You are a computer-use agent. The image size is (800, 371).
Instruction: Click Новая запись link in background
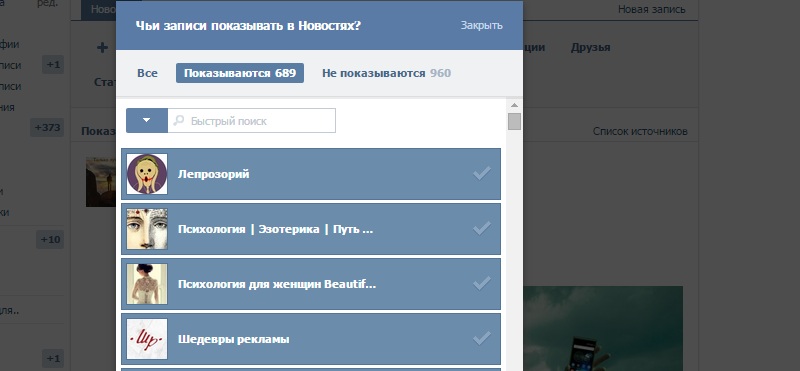(x=652, y=9)
